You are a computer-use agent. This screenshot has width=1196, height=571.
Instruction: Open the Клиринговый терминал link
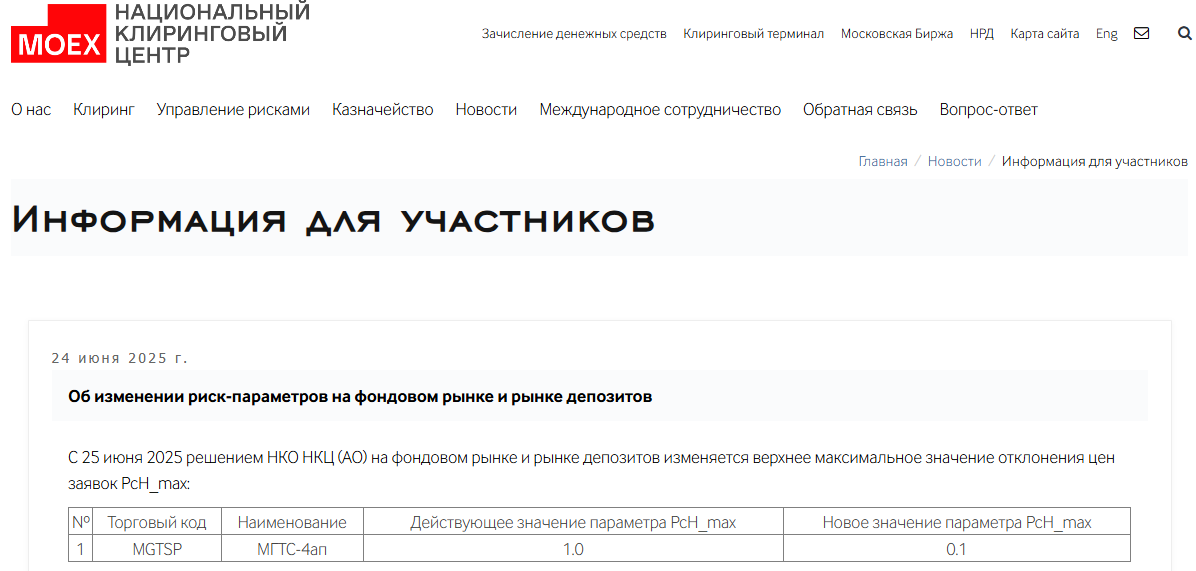pyautogui.click(x=754, y=34)
